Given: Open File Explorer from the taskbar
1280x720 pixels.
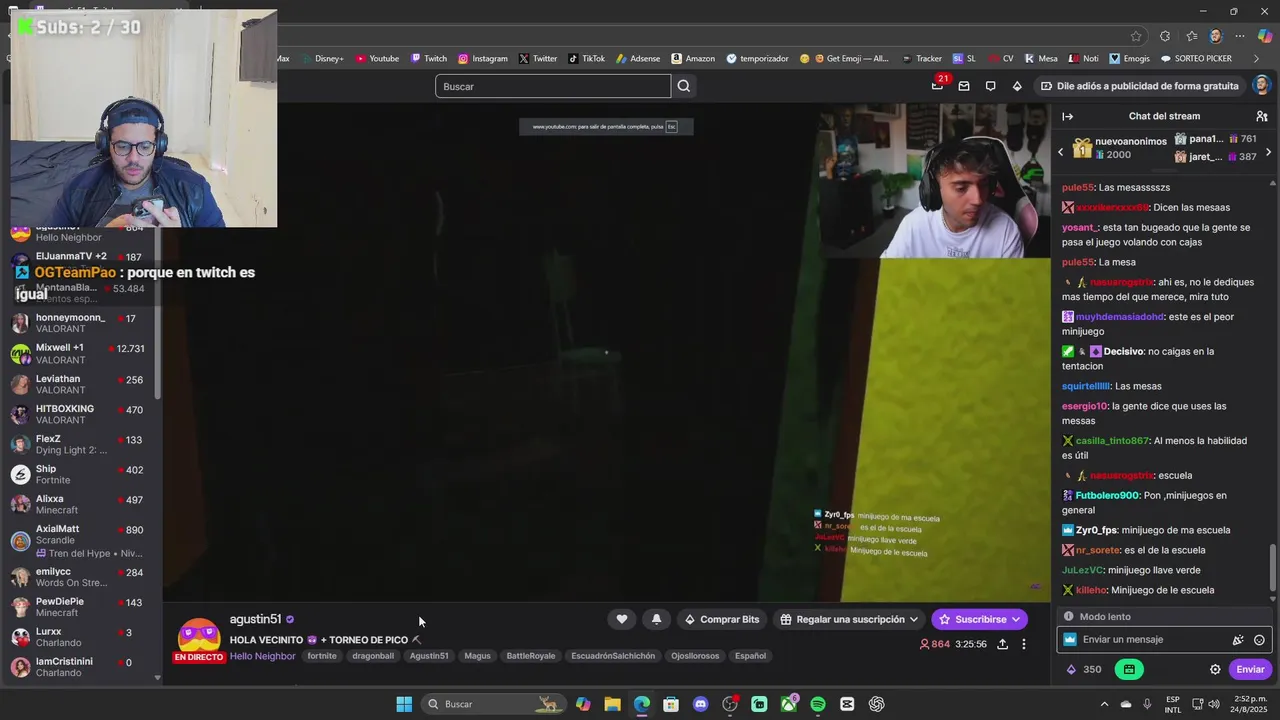Looking at the screenshot, I should [x=612, y=704].
